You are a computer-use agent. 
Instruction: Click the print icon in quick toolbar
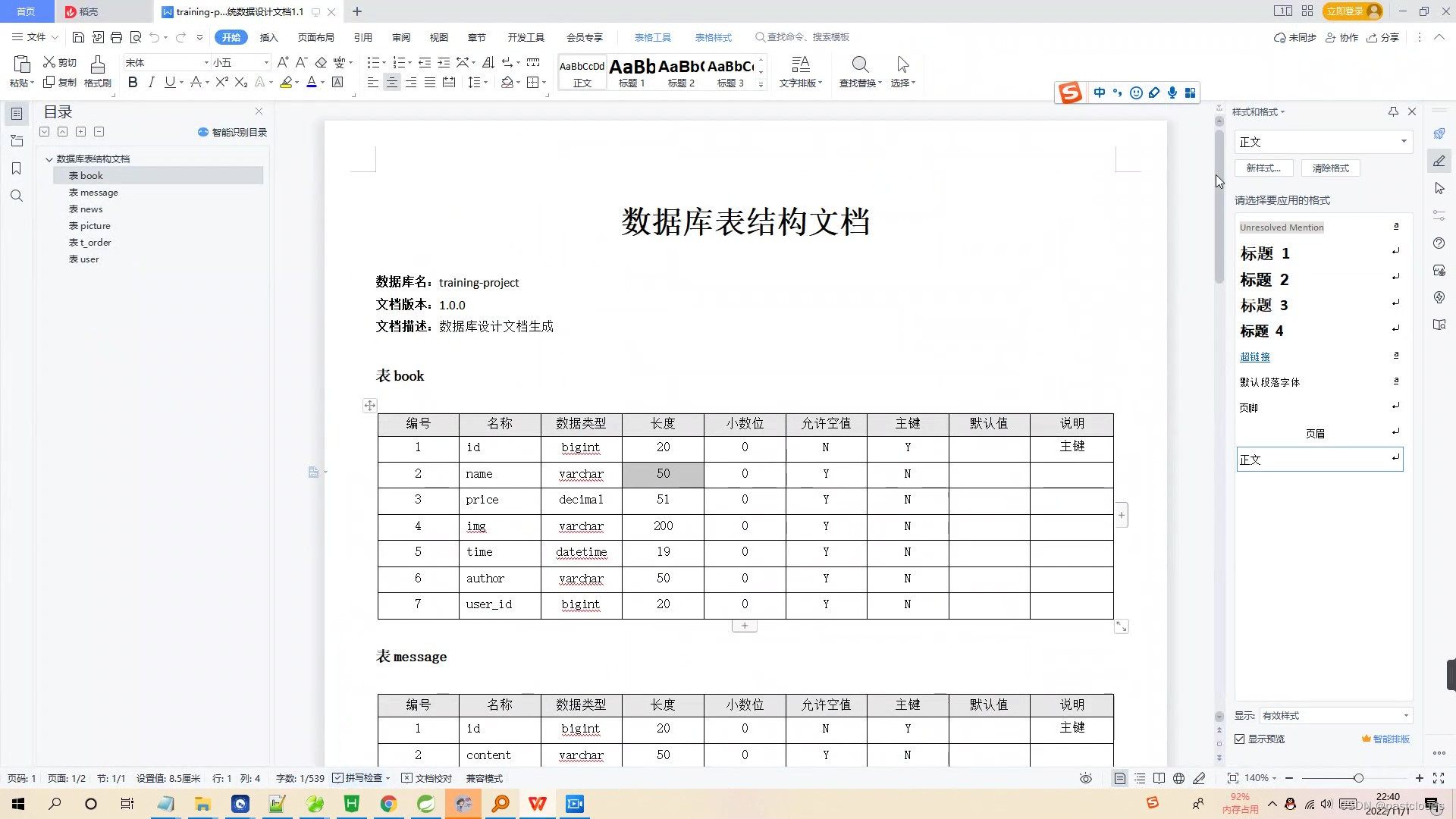pyautogui.click(x=116, y=37)
